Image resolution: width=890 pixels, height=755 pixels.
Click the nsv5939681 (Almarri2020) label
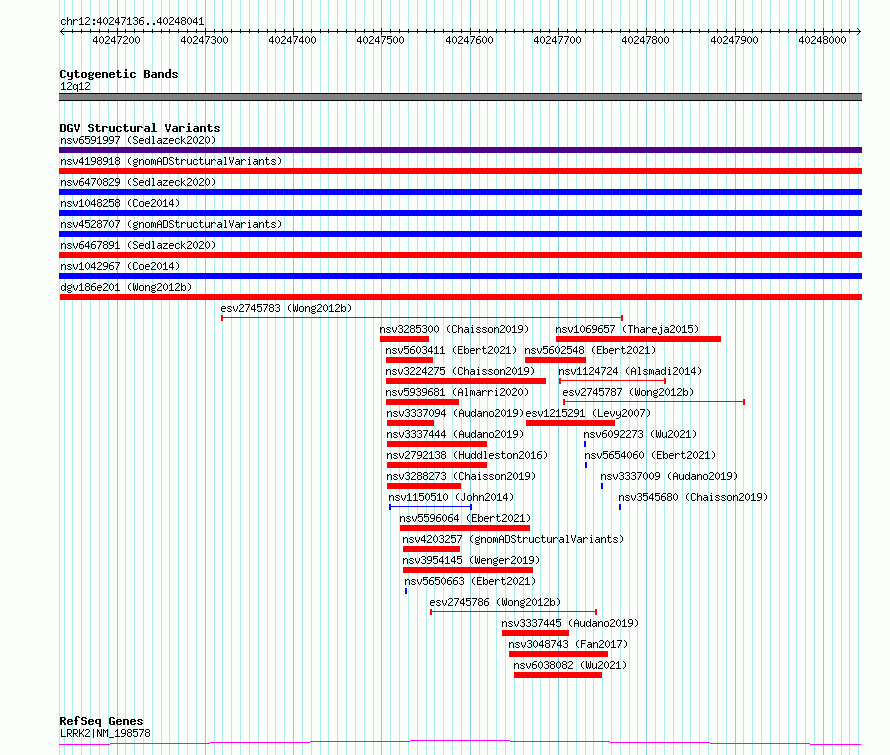(x=457, y=392)
